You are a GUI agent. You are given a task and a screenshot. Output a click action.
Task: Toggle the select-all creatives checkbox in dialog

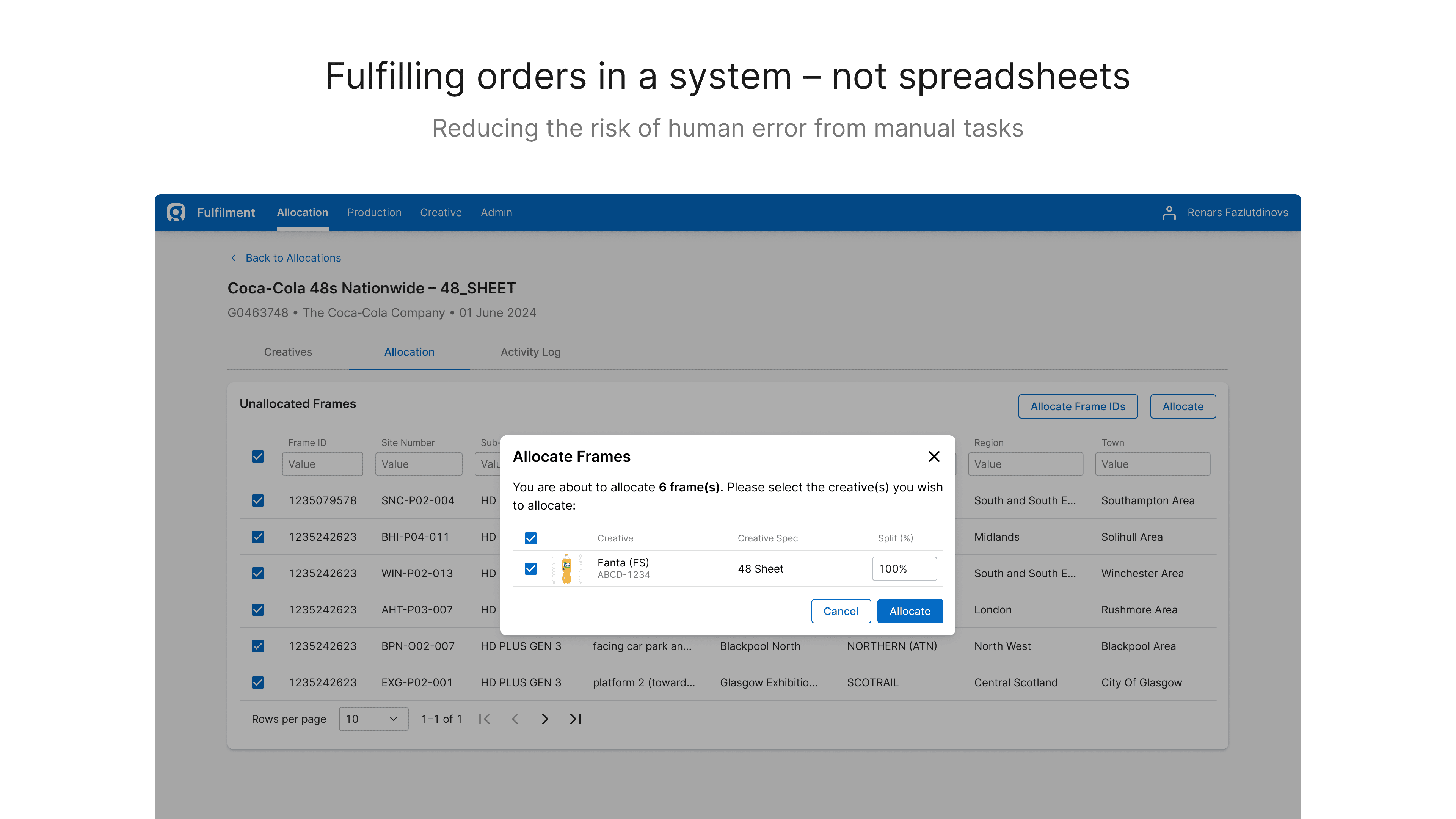[530, 538]
